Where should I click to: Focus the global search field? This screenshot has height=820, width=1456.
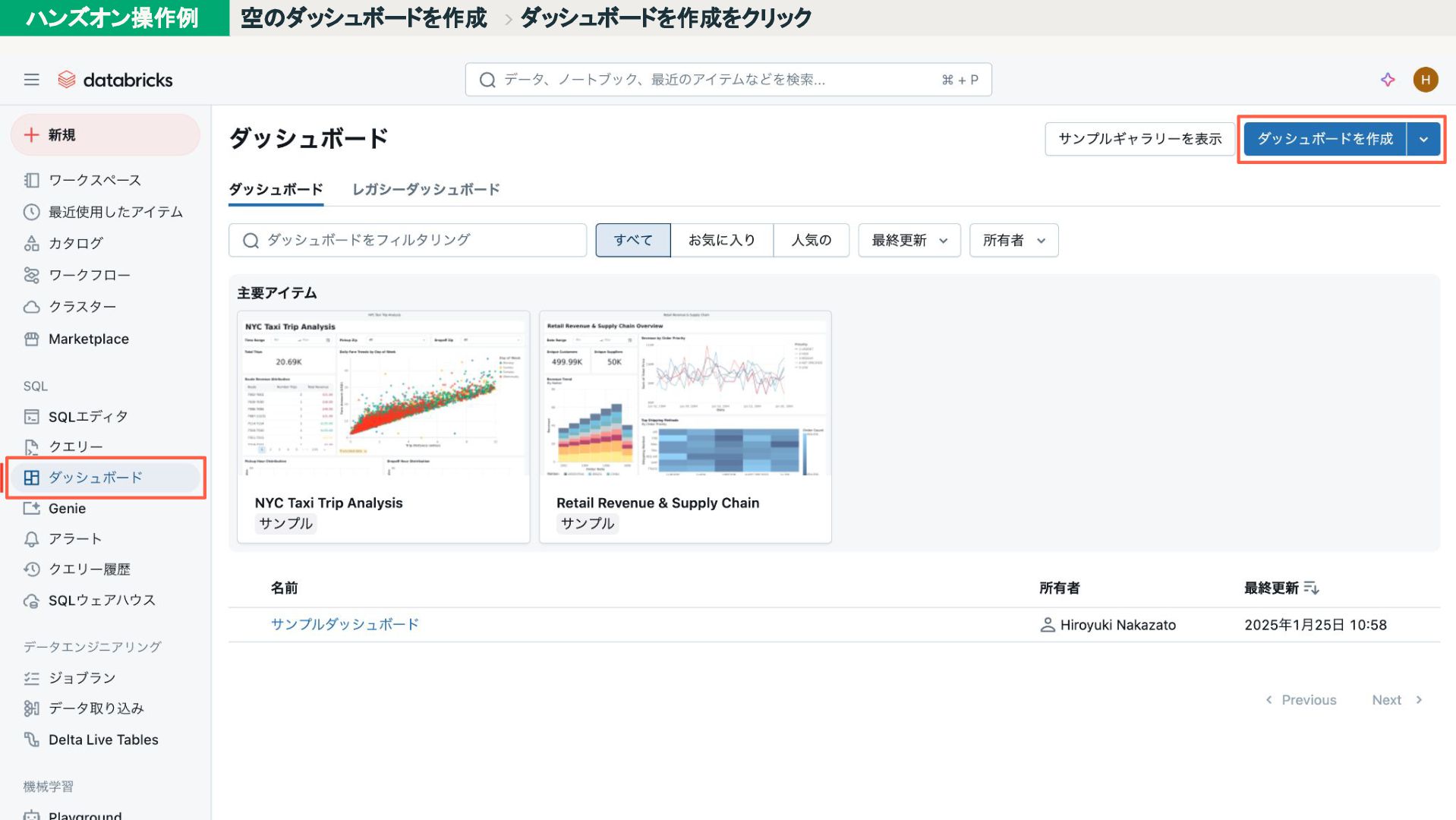729,80
